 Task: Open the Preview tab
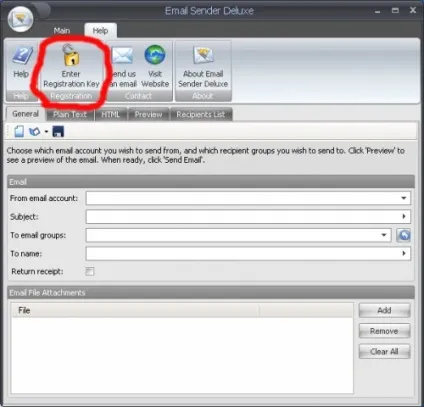(x=148, y=114)
